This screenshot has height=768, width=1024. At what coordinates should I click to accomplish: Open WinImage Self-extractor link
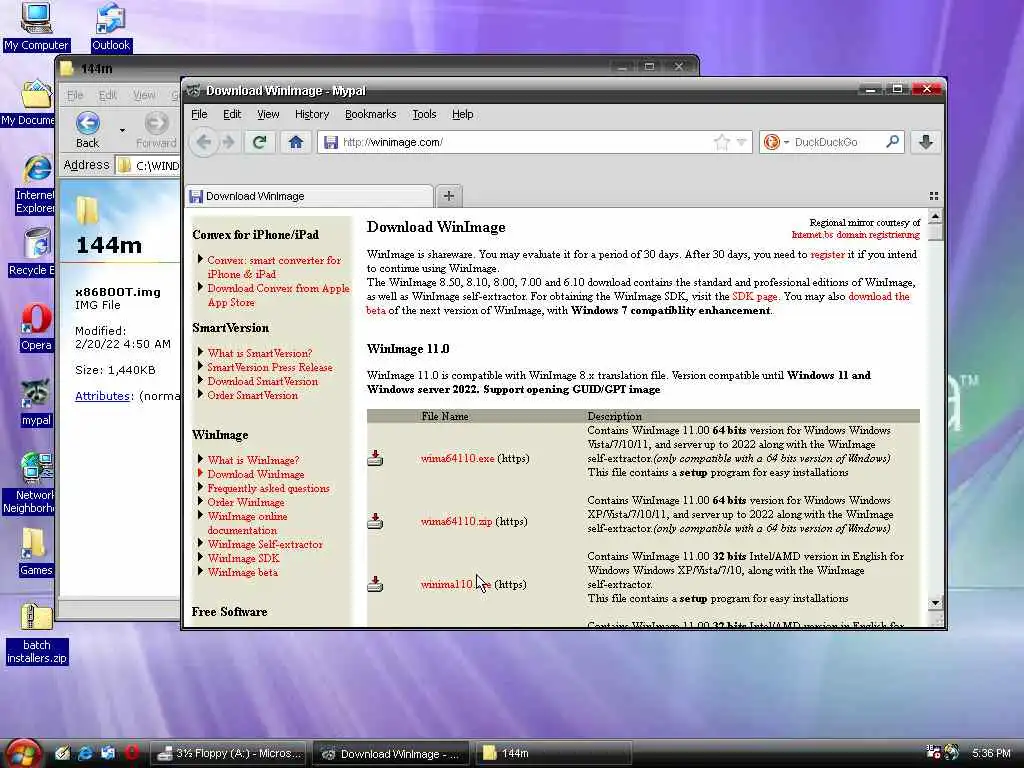point(264,544)
